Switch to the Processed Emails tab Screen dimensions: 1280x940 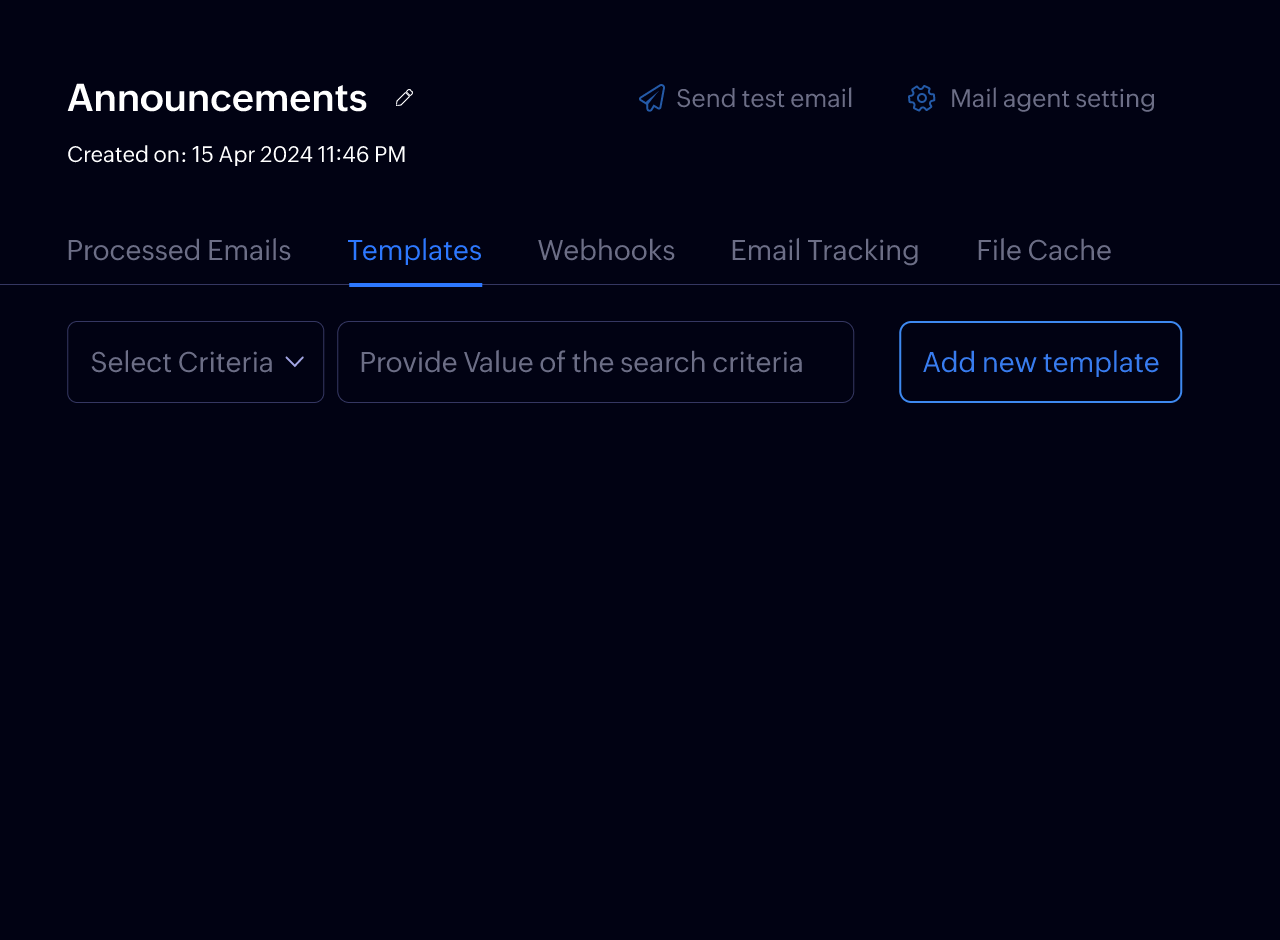coord(178,250)
